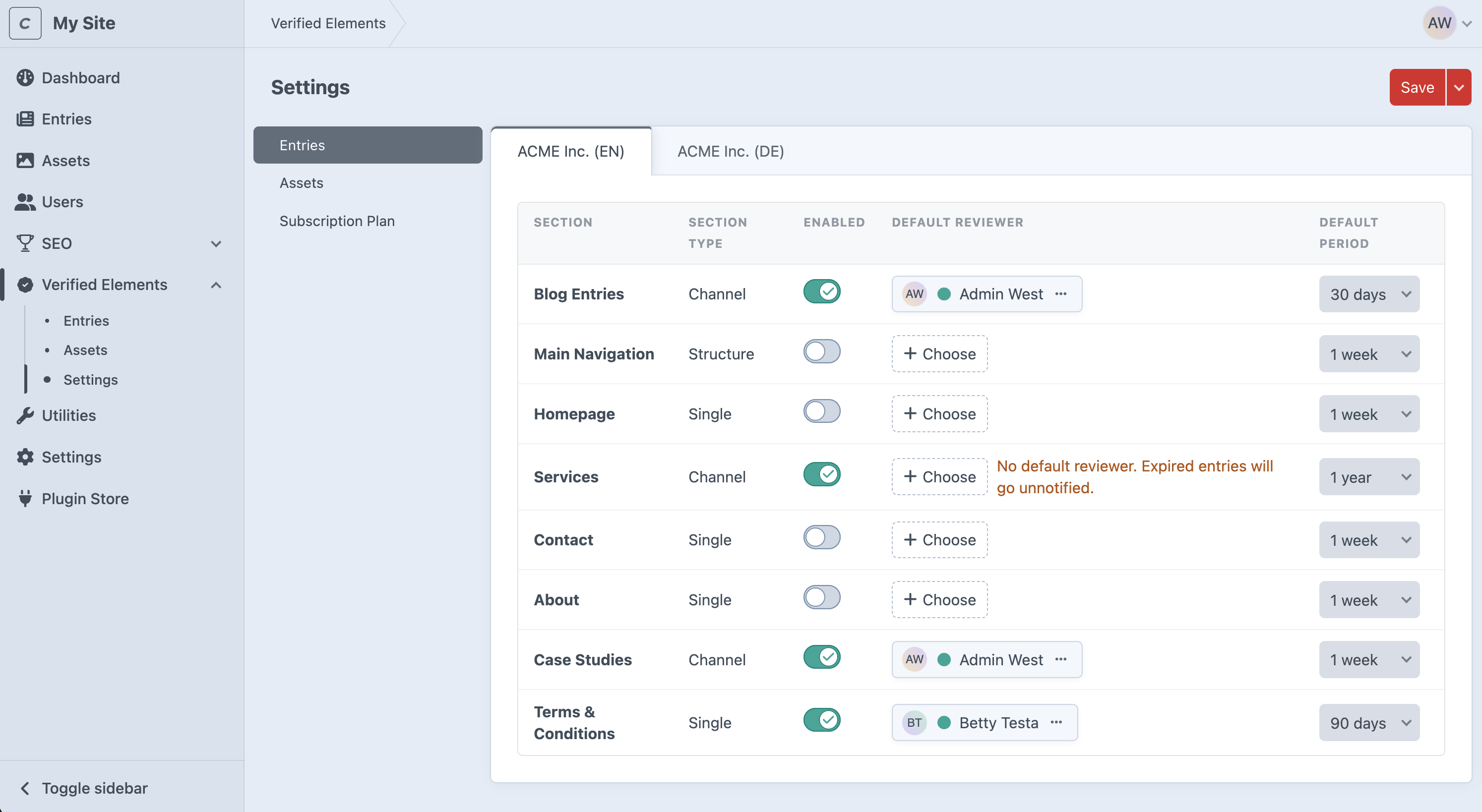Open Main Navigation default period dropdown
Screen dimensions: 1482x812
(1369, 353)
